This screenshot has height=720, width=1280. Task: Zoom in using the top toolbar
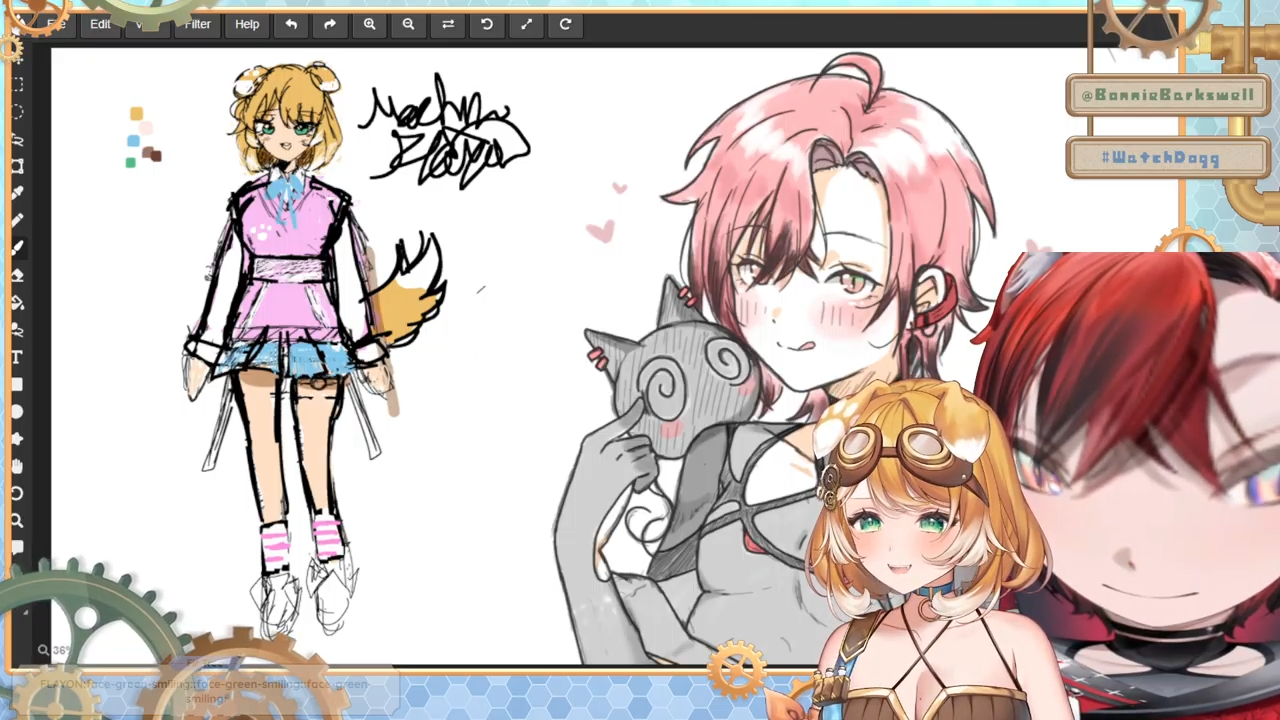(x=369, y=24)
